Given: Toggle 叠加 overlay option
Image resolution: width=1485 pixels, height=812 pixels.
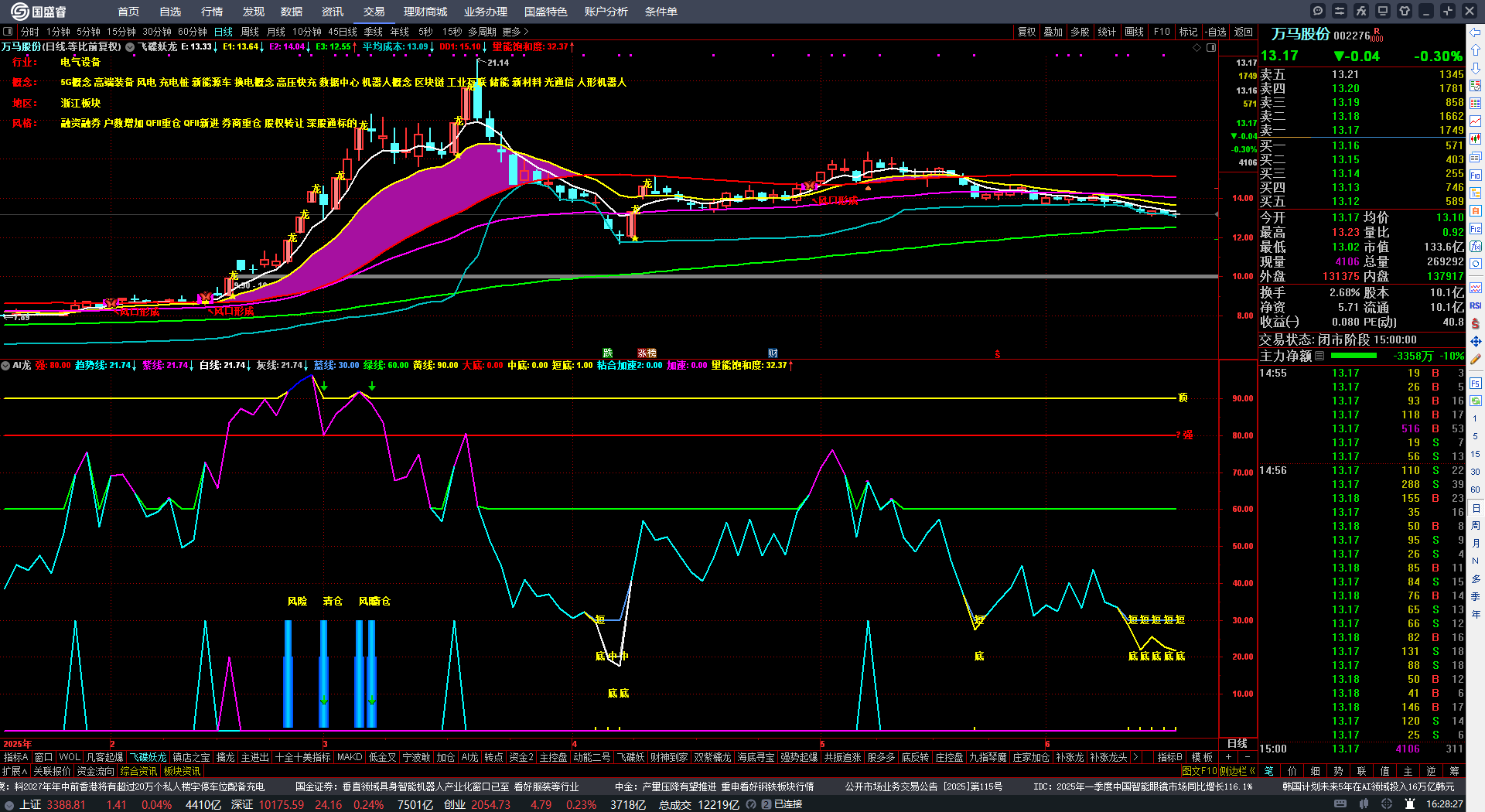Looking at the screenshot, I should click(x=1053, y=32).
